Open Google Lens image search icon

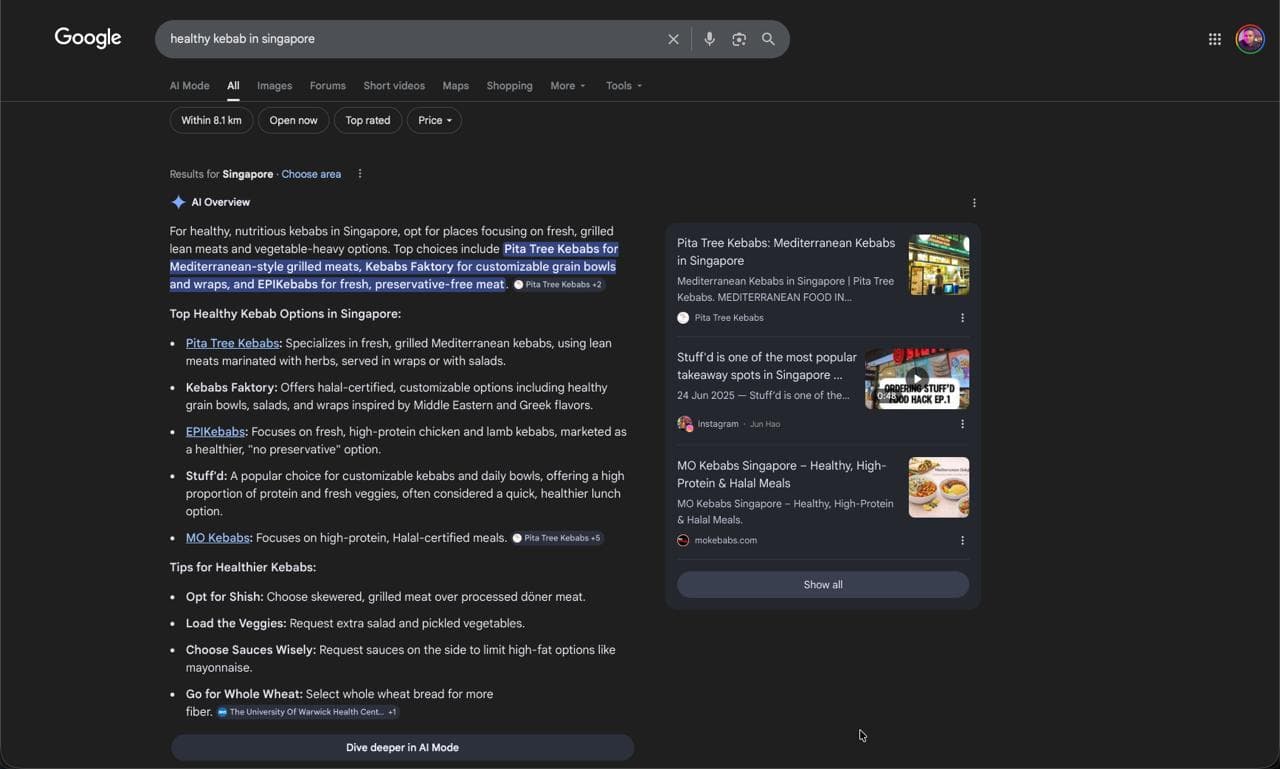pyautogui.click(x=739, y=39)
